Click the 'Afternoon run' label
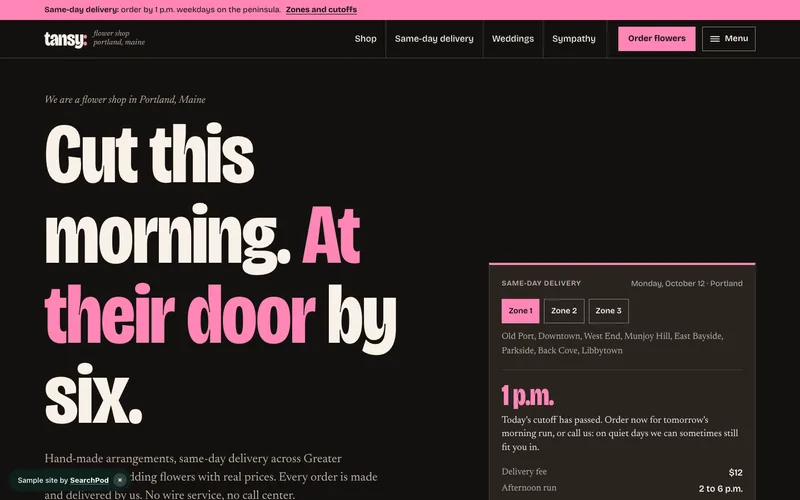This screenshot has width=800, height=500. [x=529, y=488]
